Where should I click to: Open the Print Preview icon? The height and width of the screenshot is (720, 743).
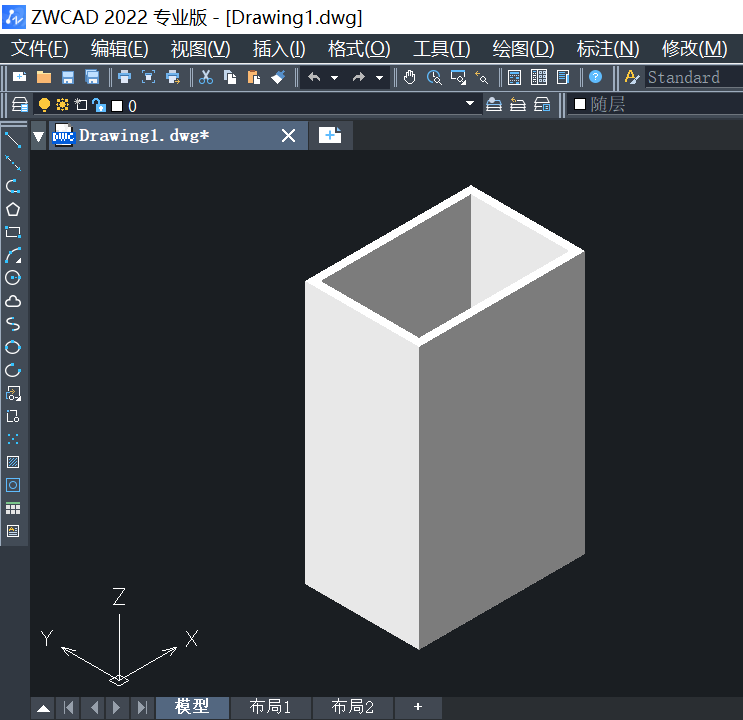coord(148,77)
